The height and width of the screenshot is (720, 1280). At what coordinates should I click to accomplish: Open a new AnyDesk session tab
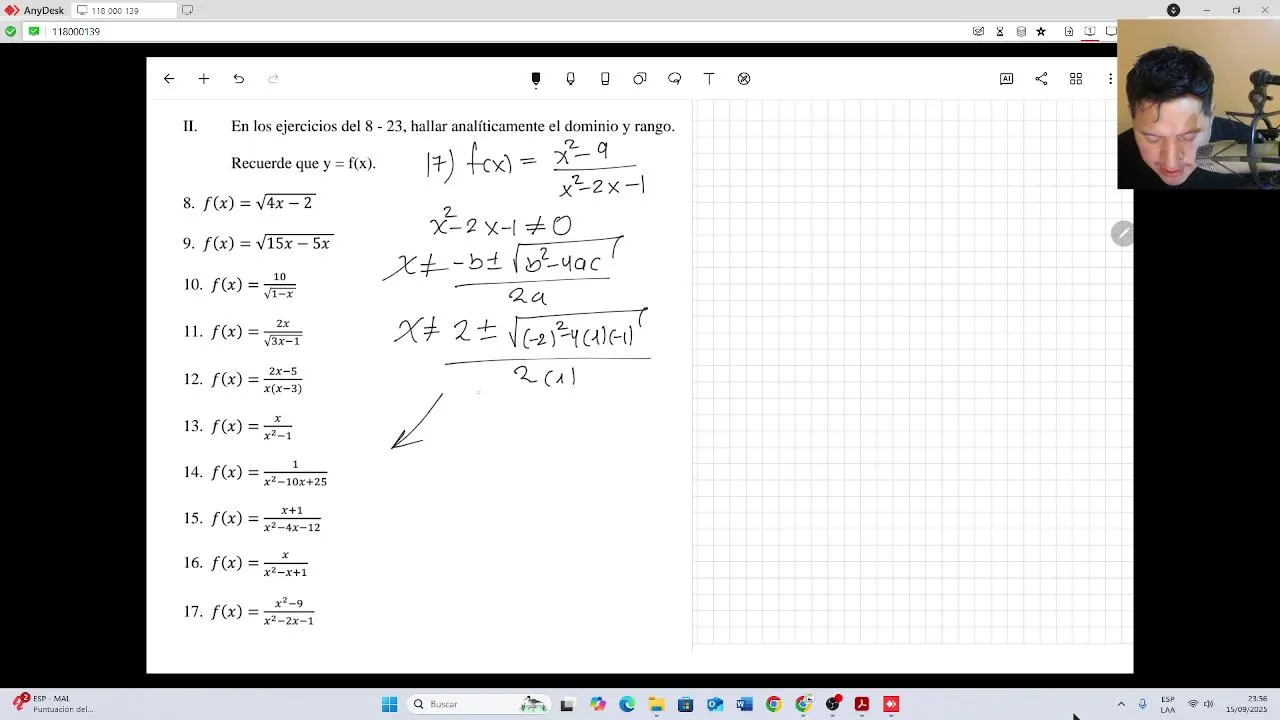(187, 10)
